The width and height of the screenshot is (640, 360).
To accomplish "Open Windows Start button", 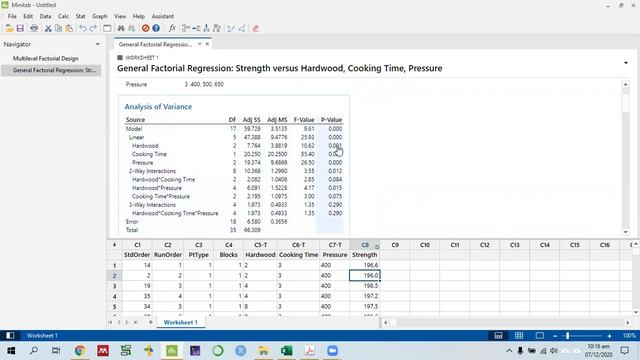I will [x=11, y=351].
